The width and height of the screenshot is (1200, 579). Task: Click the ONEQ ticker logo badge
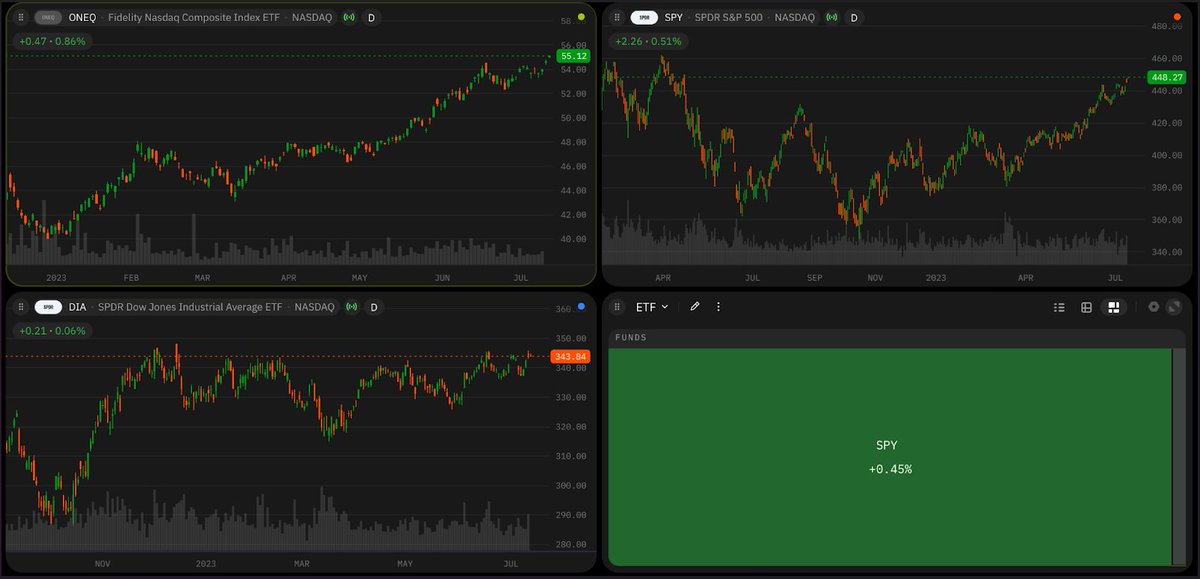point(48,17)
